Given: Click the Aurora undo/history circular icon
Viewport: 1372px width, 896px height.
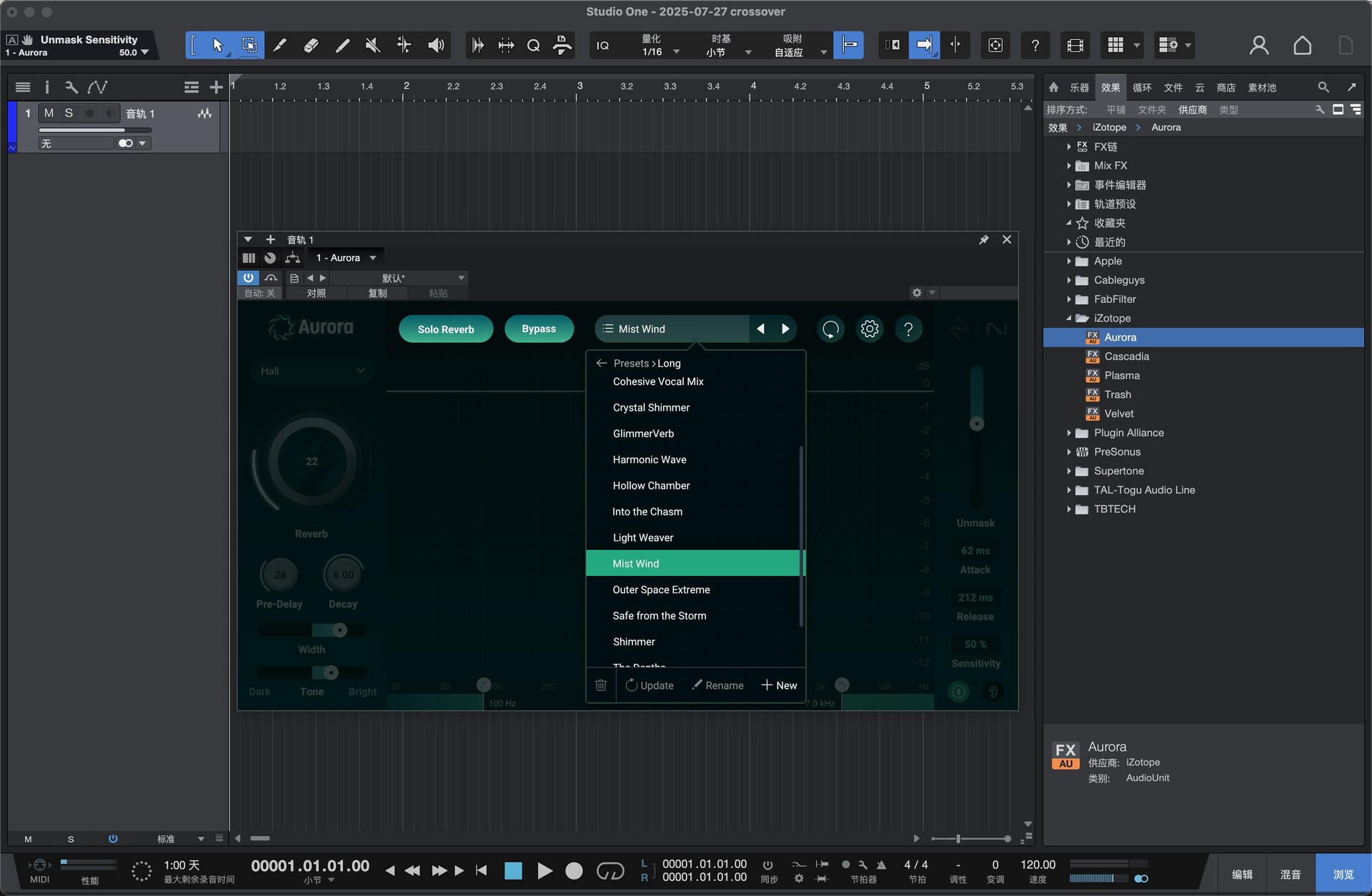Looking at the screenshot, I should [830, 329].
